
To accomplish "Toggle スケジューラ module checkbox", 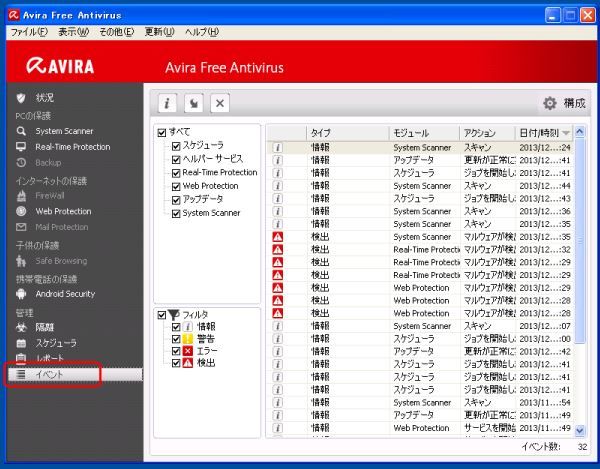I will (176, 146).
